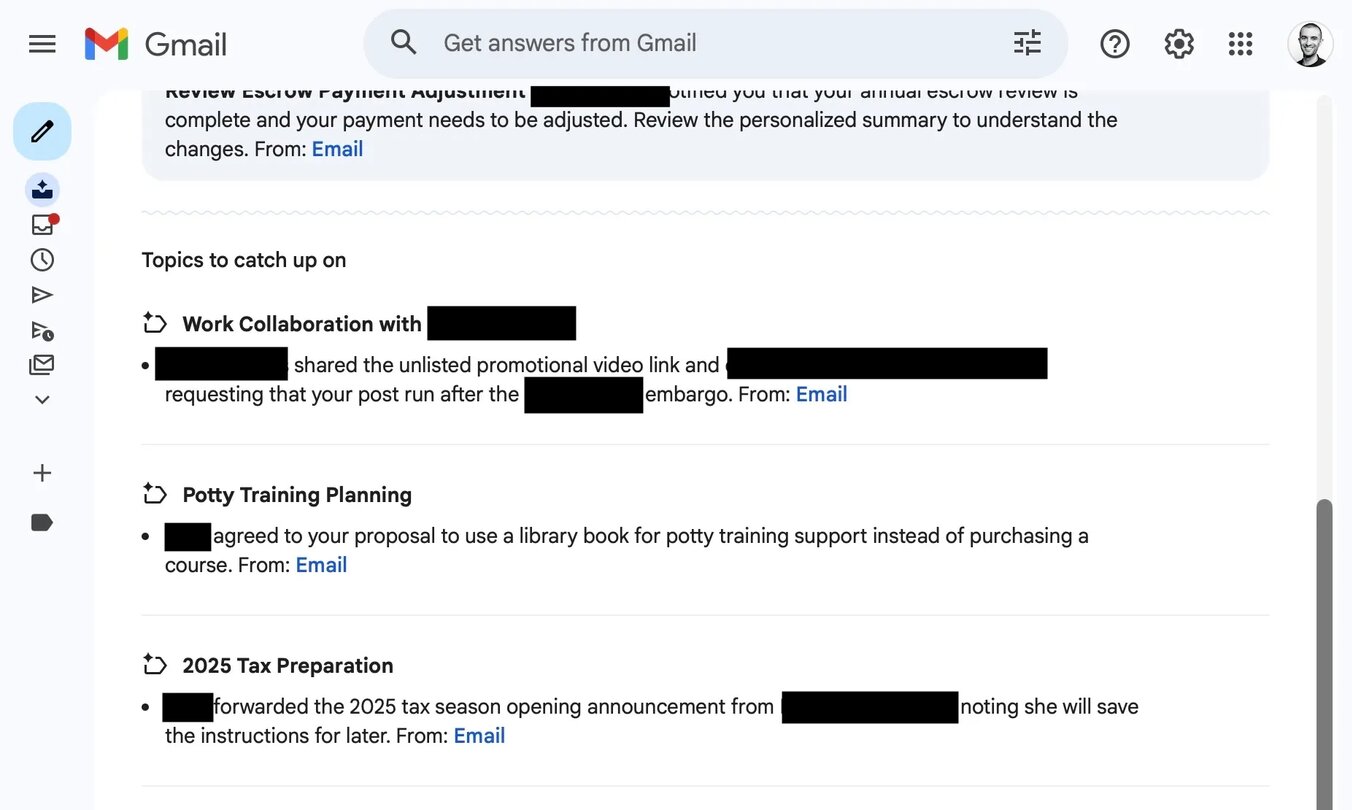The height and width of the screenshot is (810, 1352).
Task: Show search options filter sliders
Action: 1027,43
